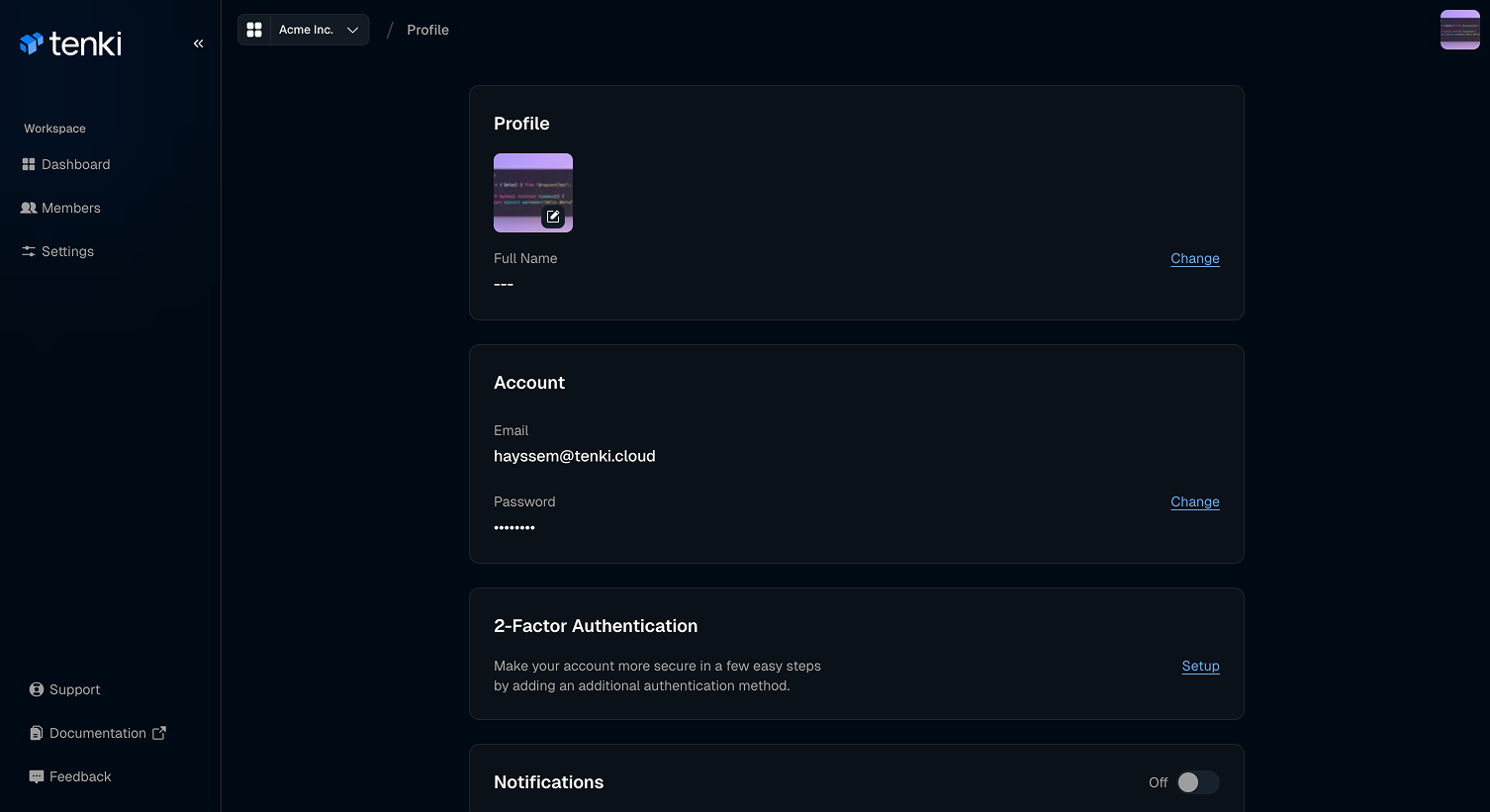Viewport: 1490px width, 812px height.
Task: Select the Dashboard grid icon
Action: pos(28,164)
